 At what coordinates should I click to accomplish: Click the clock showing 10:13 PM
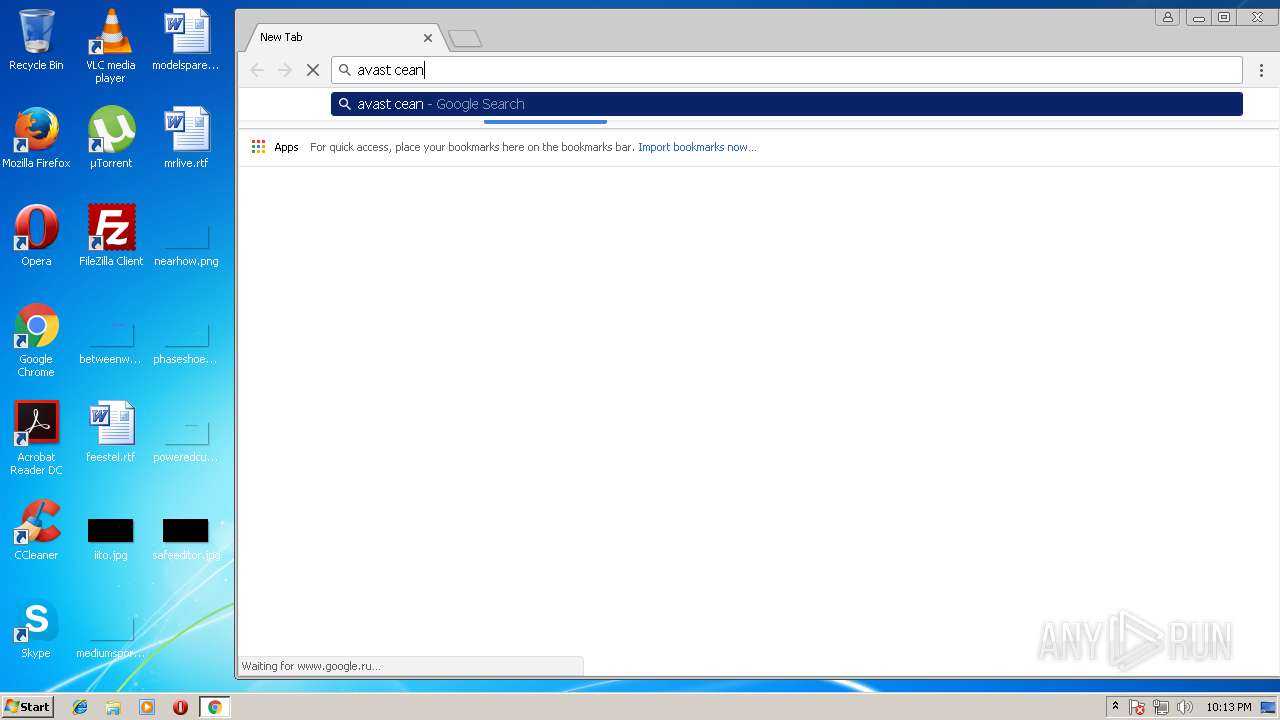1229,707
